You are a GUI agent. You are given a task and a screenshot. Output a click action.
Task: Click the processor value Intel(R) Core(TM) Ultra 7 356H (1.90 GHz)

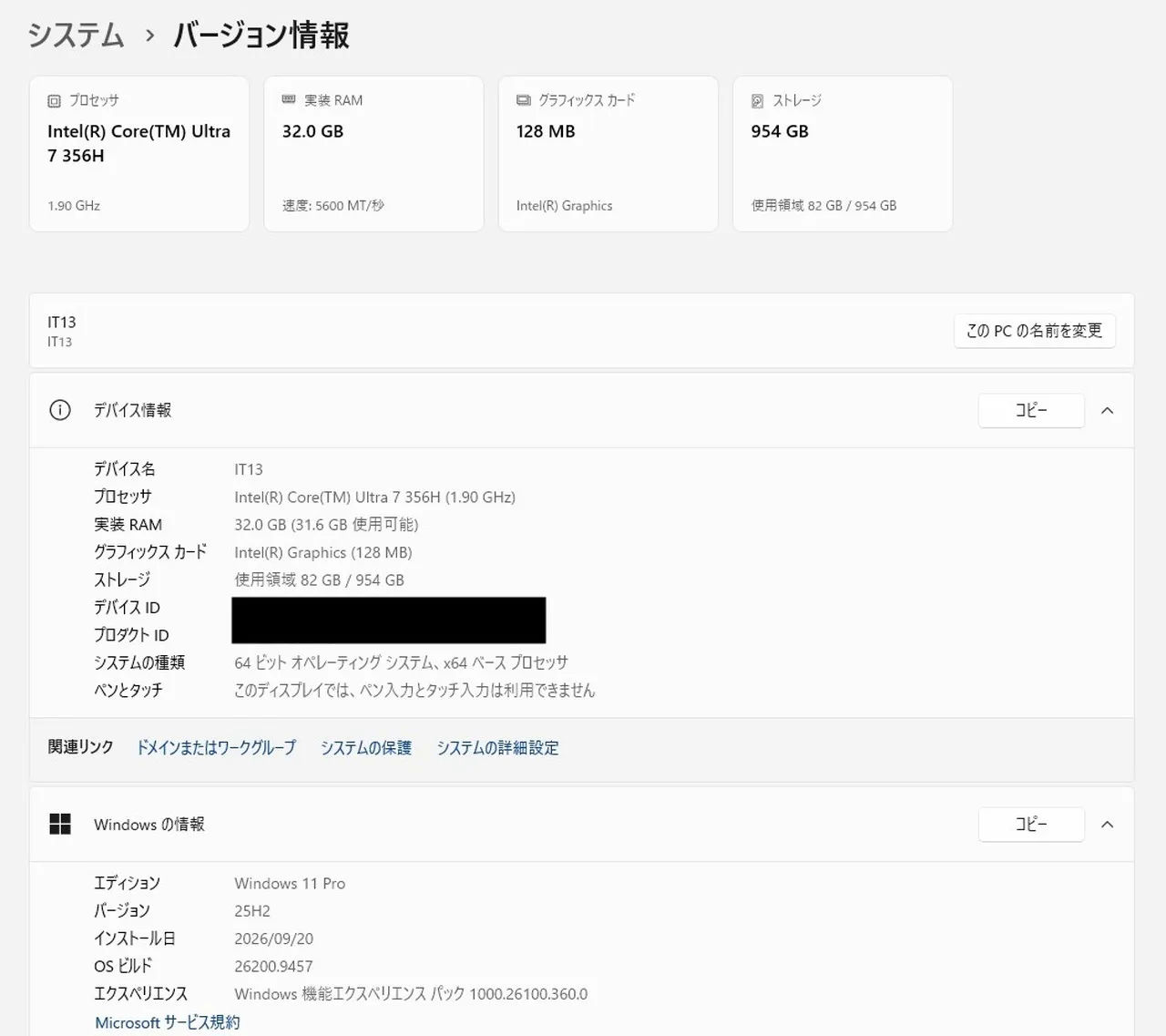coord(374,497)
